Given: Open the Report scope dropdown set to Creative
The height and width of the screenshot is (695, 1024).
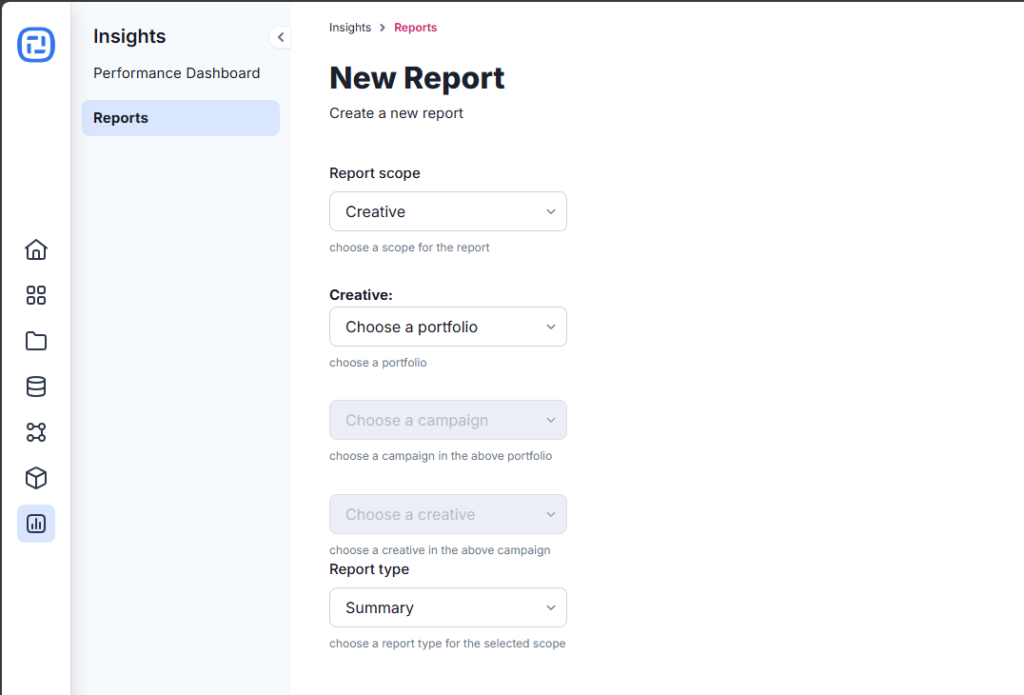Looking at the screenshot, I should (448, 212).
